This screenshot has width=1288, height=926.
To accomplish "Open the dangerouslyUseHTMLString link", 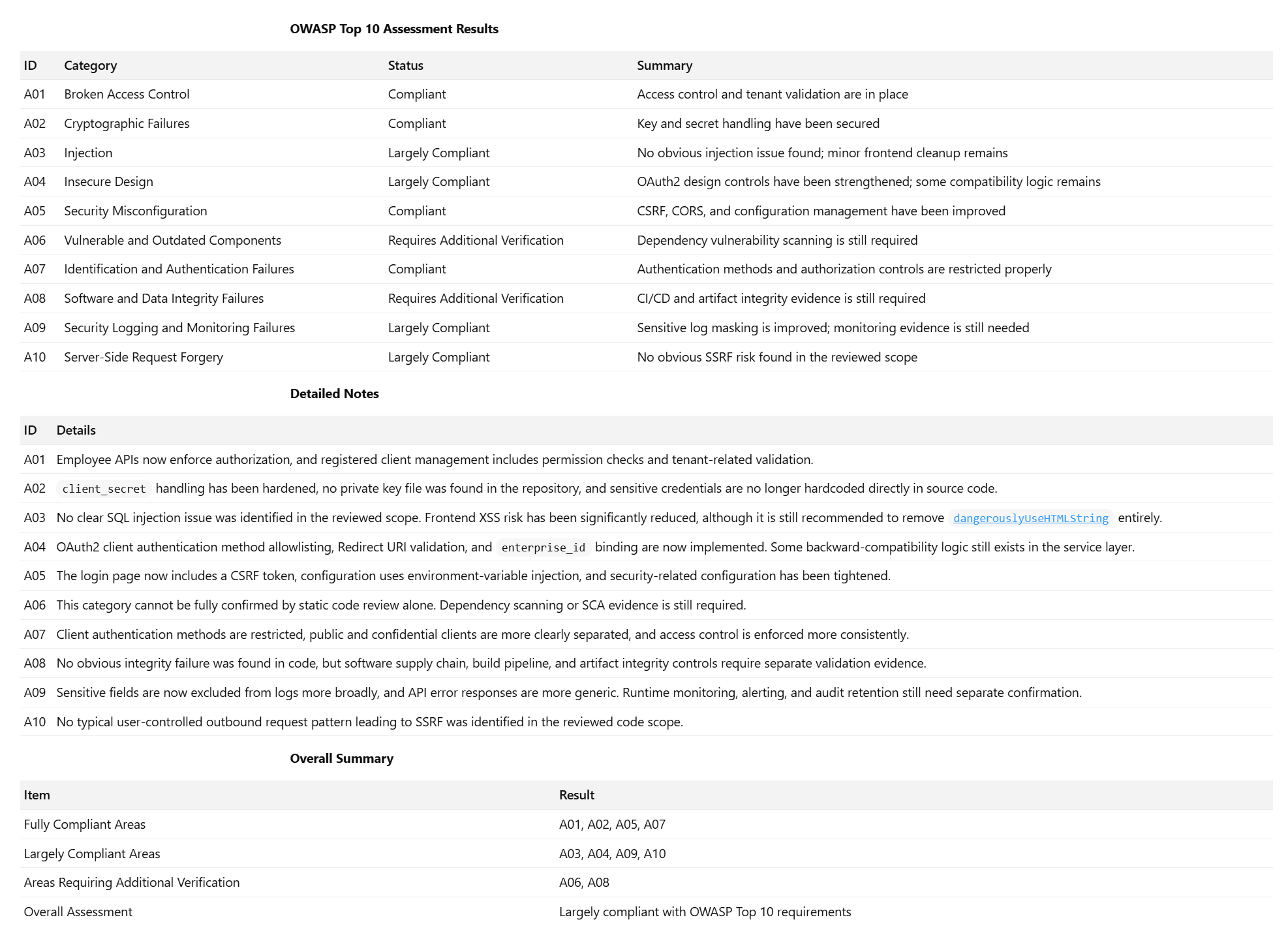I will (1030, 518).
